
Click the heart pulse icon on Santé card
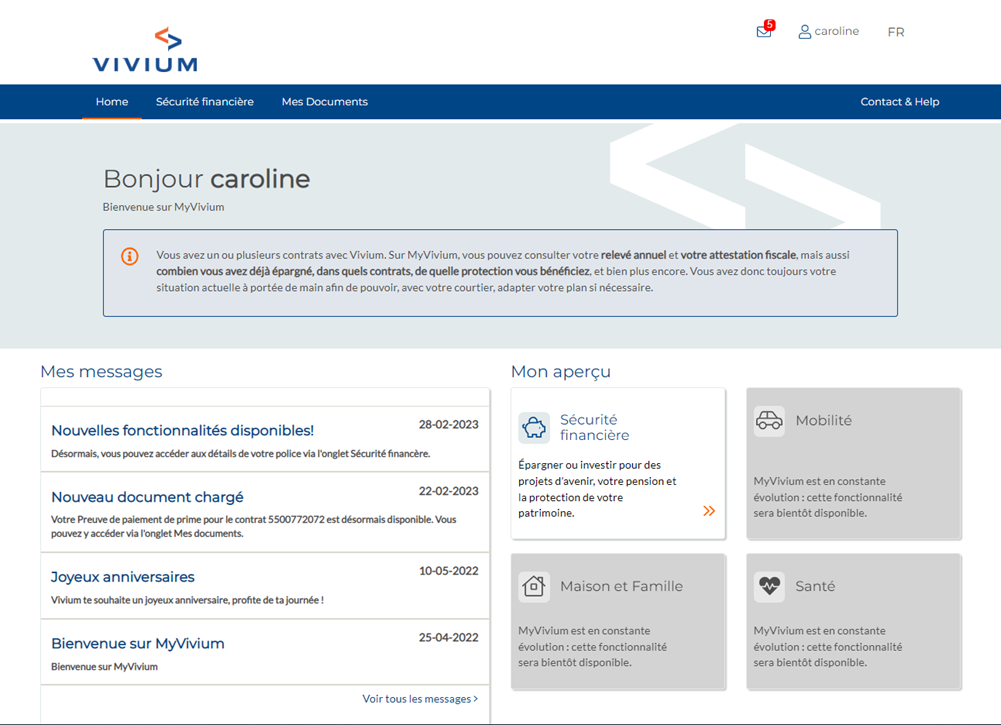pos(769,586)
